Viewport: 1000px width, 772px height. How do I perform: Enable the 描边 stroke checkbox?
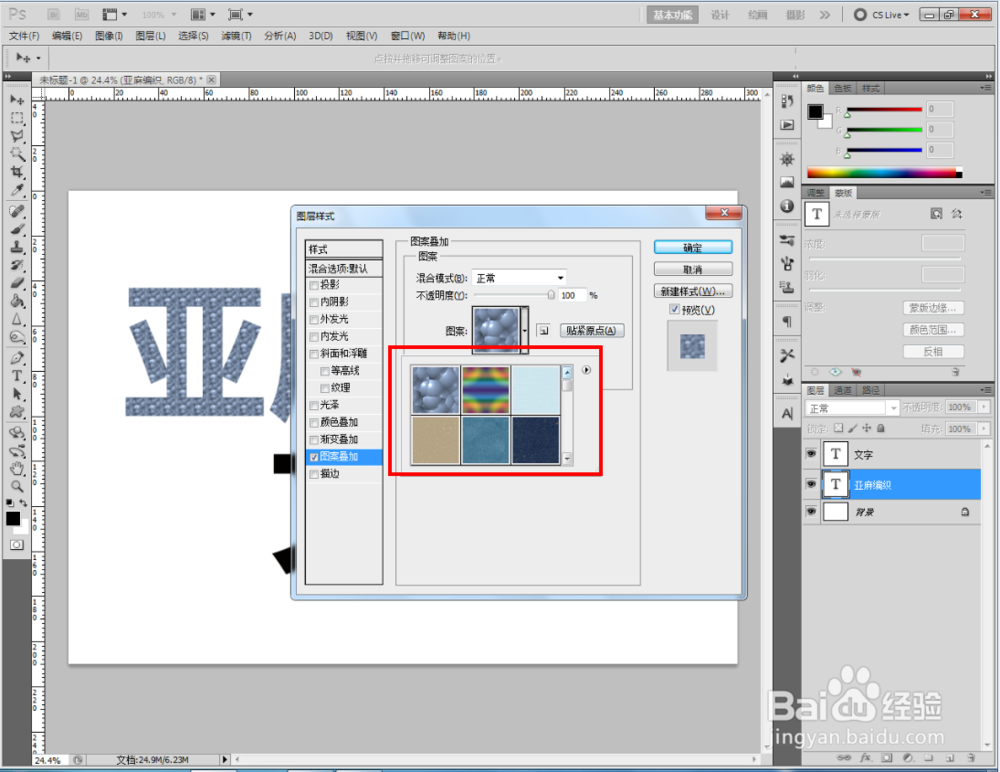click(x=314, y=475)
